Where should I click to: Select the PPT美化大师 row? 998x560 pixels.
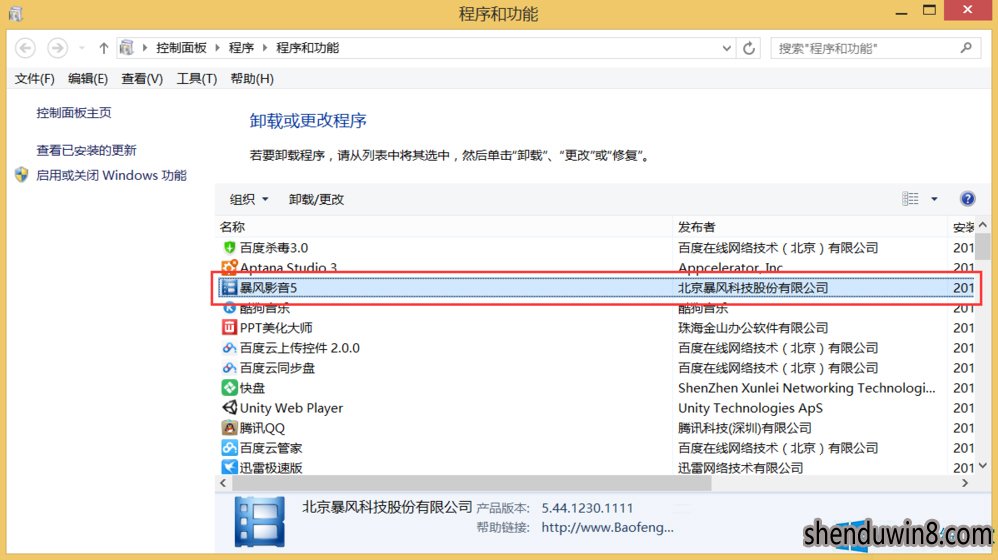[596, 328]
